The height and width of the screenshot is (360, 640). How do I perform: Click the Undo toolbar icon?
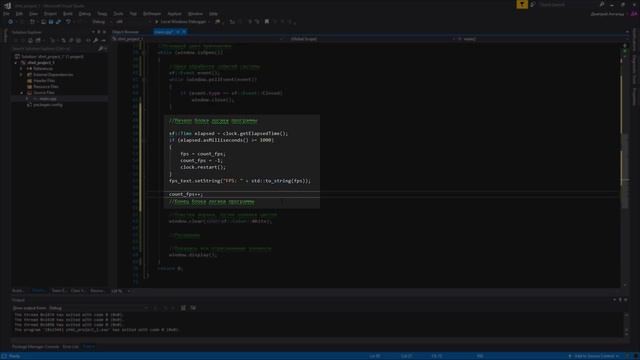click(68, 22)
